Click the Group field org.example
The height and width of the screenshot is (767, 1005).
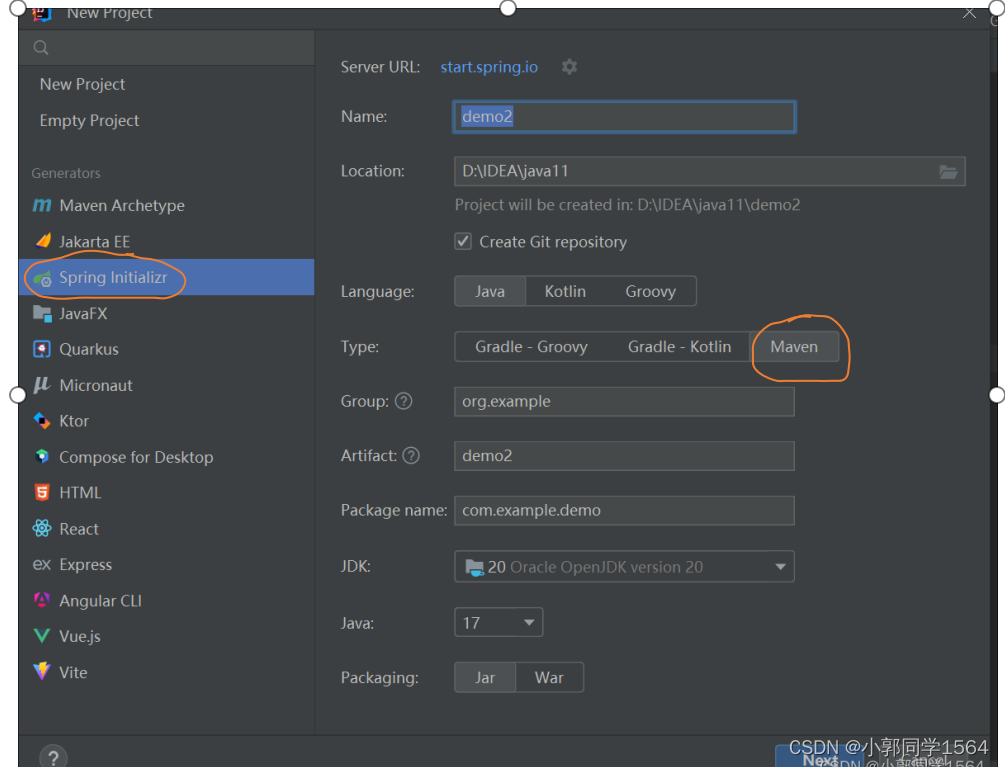624,401
